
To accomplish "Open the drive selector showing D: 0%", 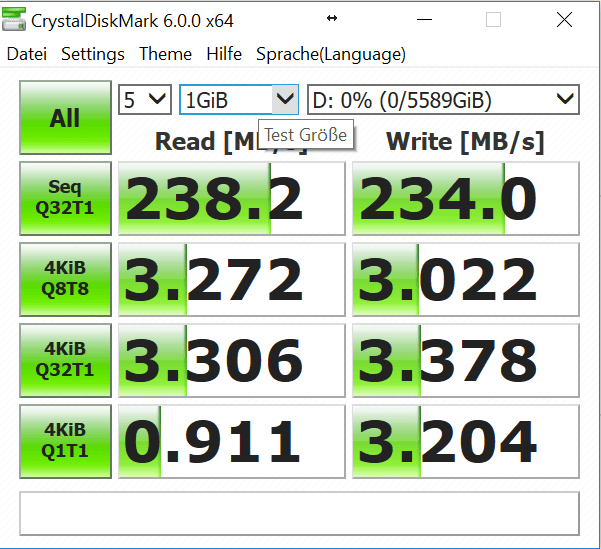I will tap(443, 100).
